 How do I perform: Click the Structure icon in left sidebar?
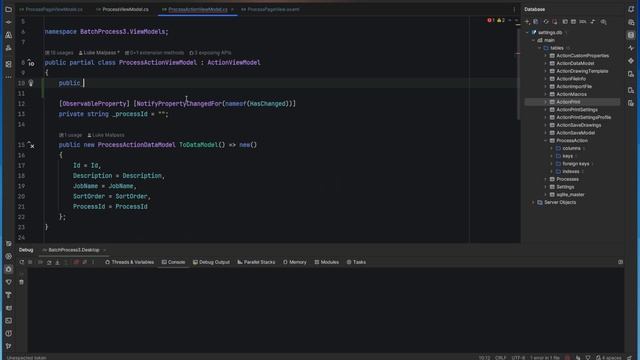pyautogui.click(x=8, y=64)
